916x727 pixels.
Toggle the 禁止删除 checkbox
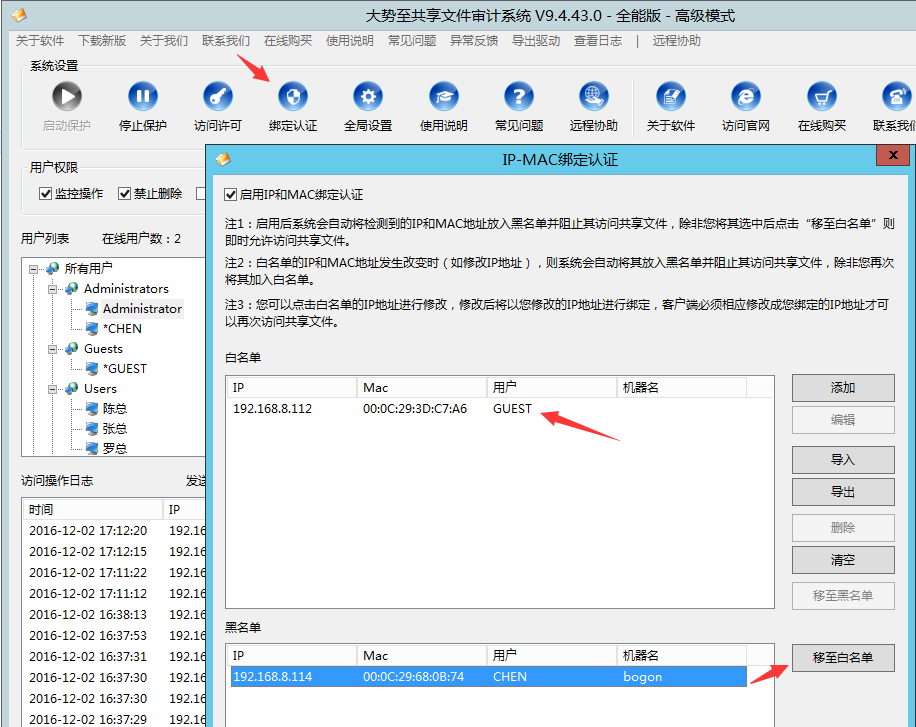pyautogui.click(x=125, y=194)
